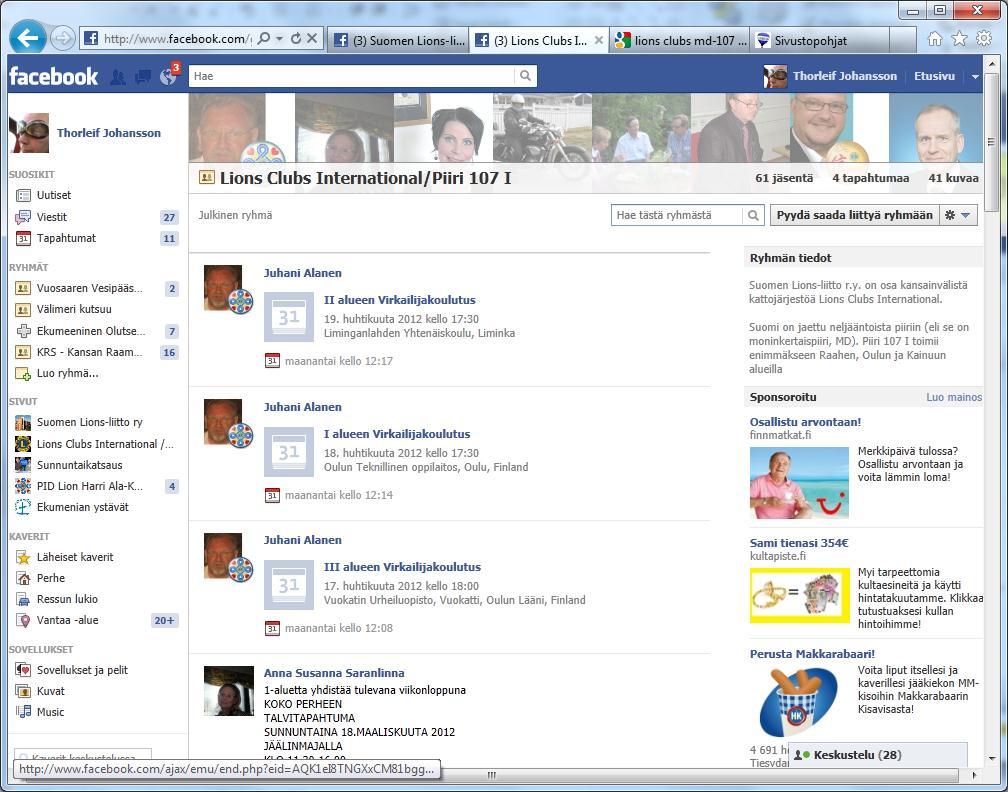Screen dimensions: 1008x792
Task: Open Suomen Lions-liitto ry page in sidebar
Action: point(89,422)
